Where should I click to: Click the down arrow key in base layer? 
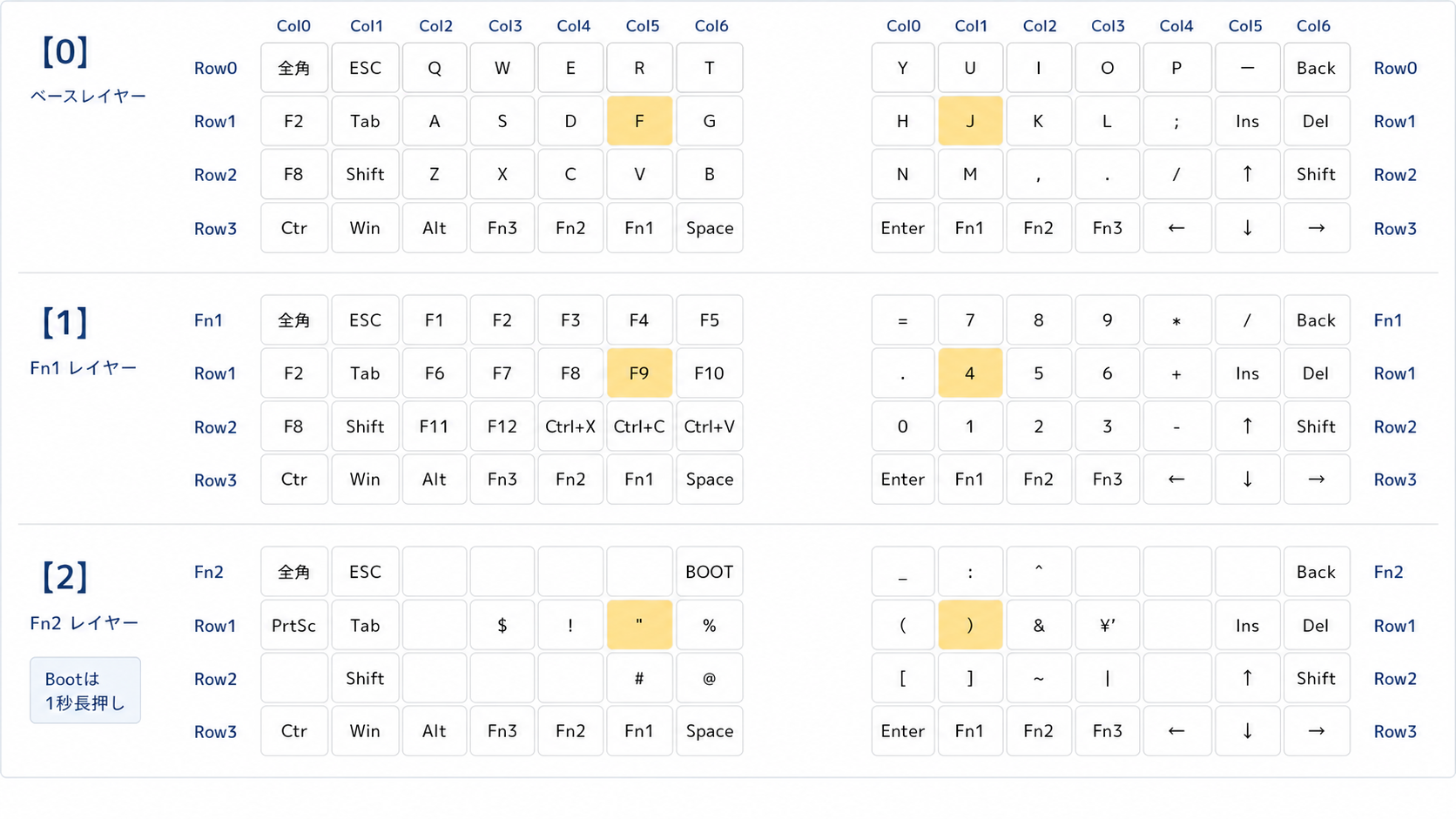coord(1247,228)
